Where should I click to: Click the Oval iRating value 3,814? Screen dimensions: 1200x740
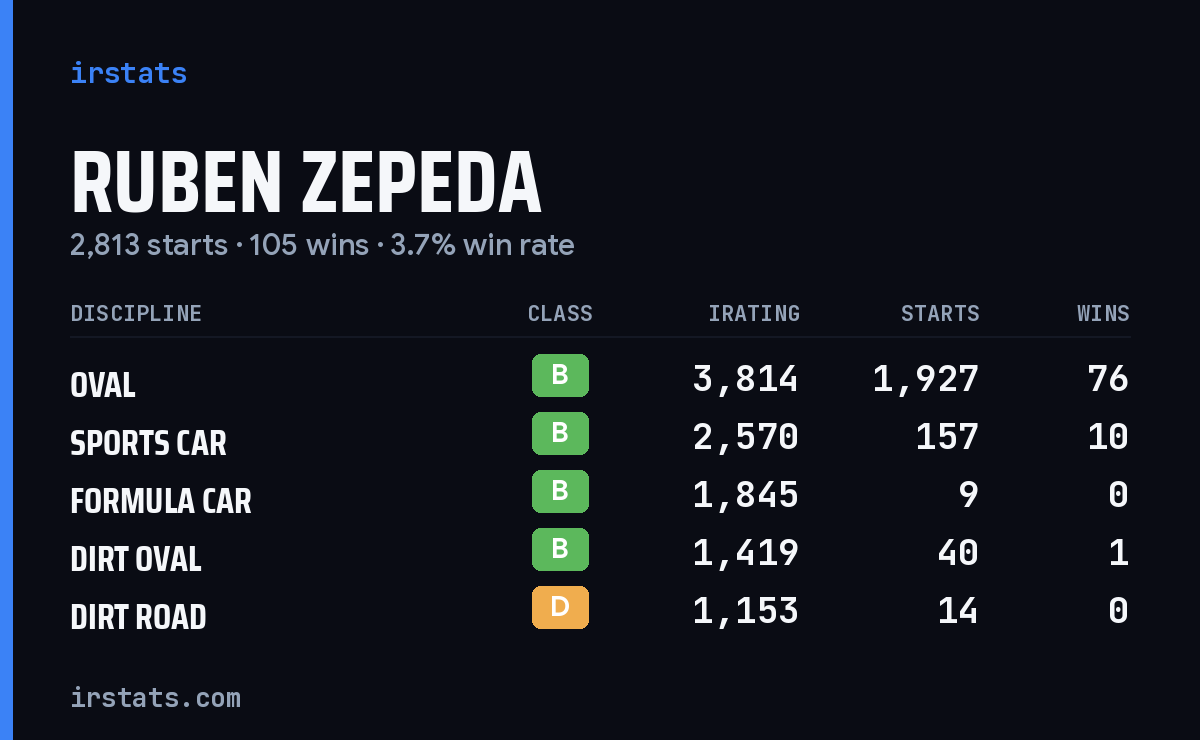746,379
